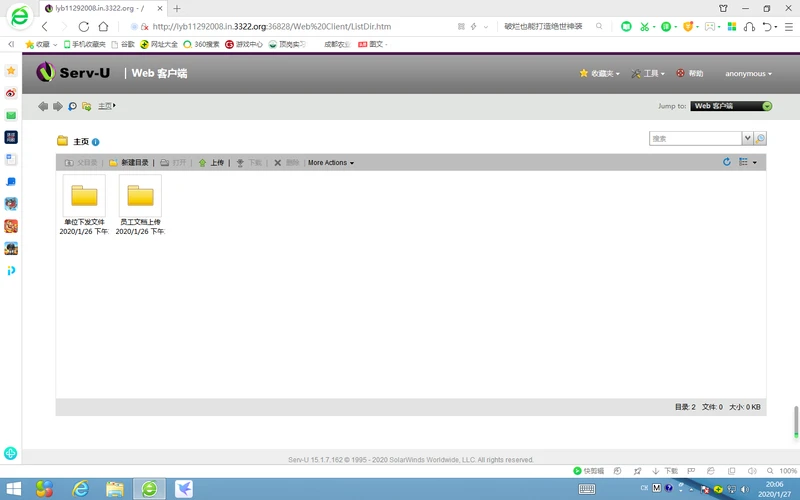Reload the page with browser refresh icon
The height and width of the screenshot is (500, 800).
pyautogui.click(x=84, y=27)
